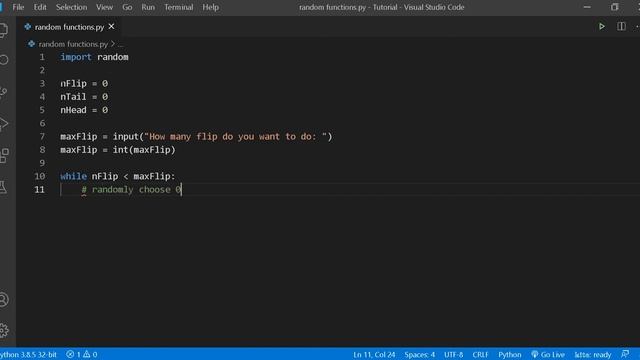Image resolution: width=640 pixels, height=360 pixels.
Task: Open the Testing flask view
Action: pos(3,187)
